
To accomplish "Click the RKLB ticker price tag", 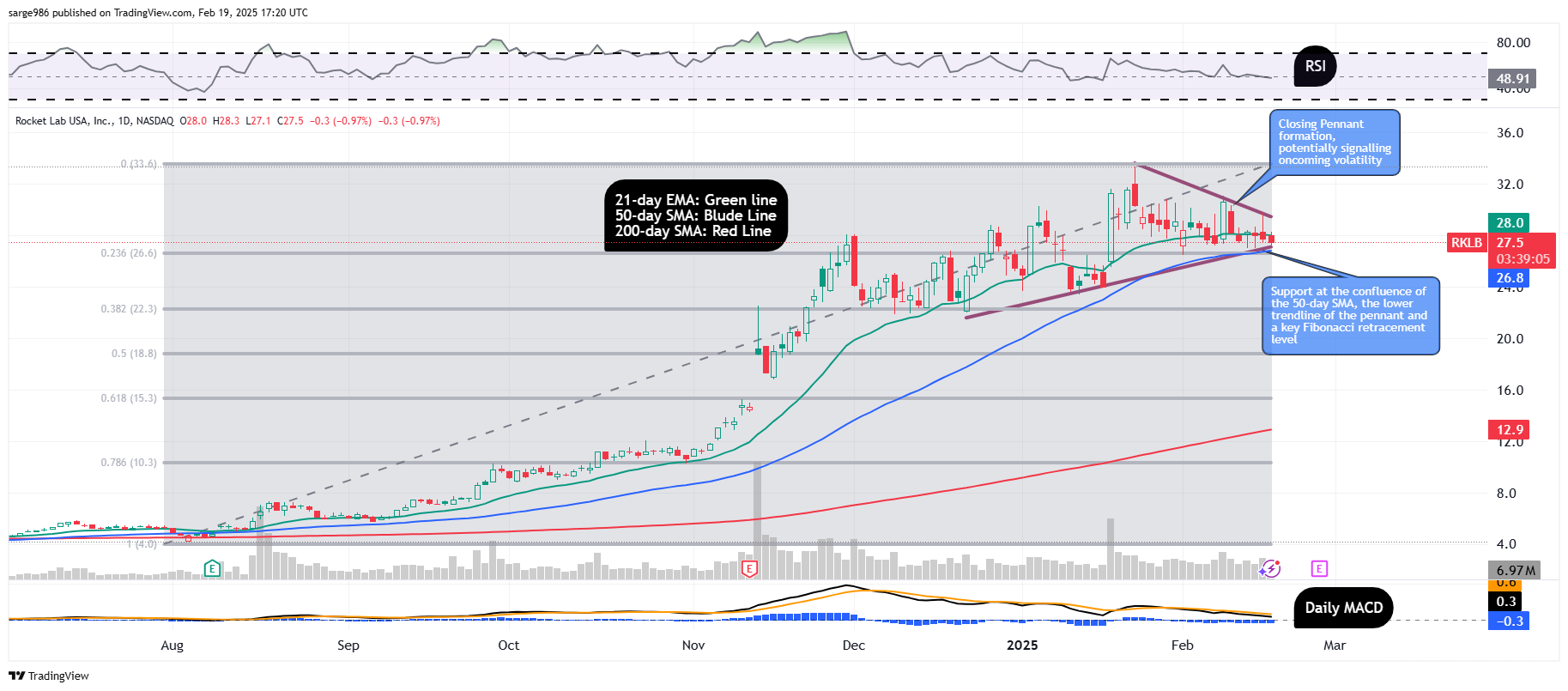I will click(1467, 243).
